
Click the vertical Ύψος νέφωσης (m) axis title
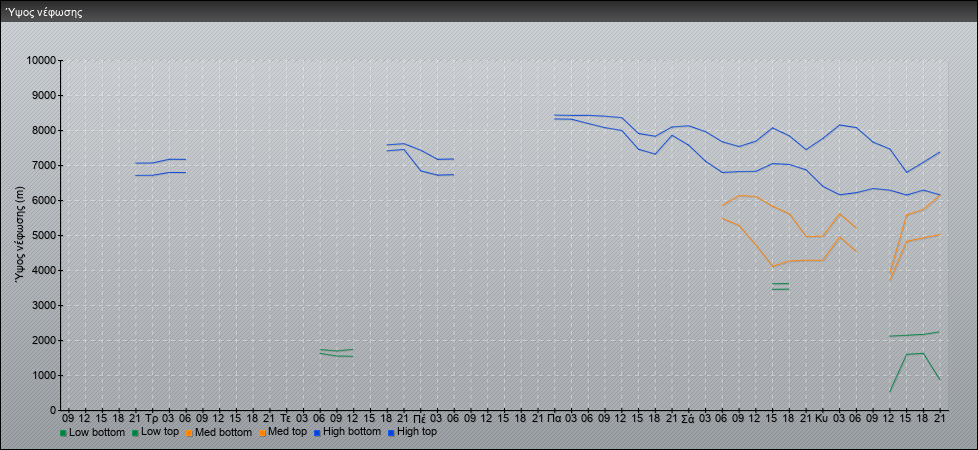[x=19, y=235]
